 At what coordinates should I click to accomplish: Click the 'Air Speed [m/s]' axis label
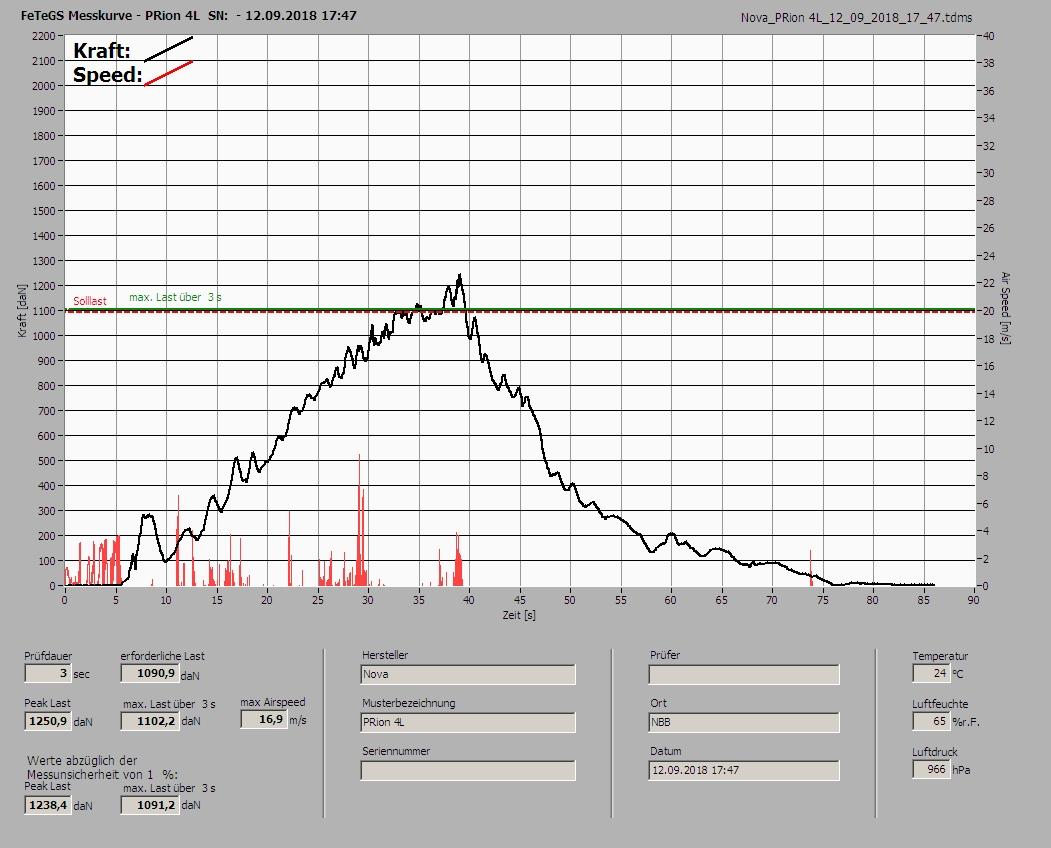point(1005,308)
